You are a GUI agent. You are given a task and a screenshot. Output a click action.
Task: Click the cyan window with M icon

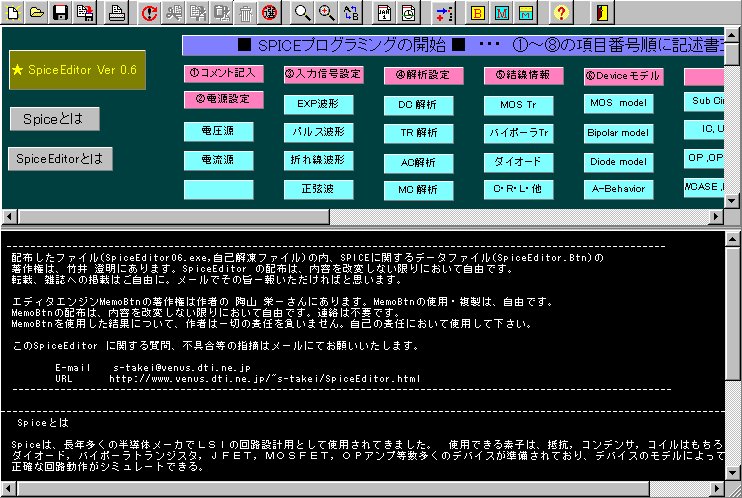click(x=526, y=13)
